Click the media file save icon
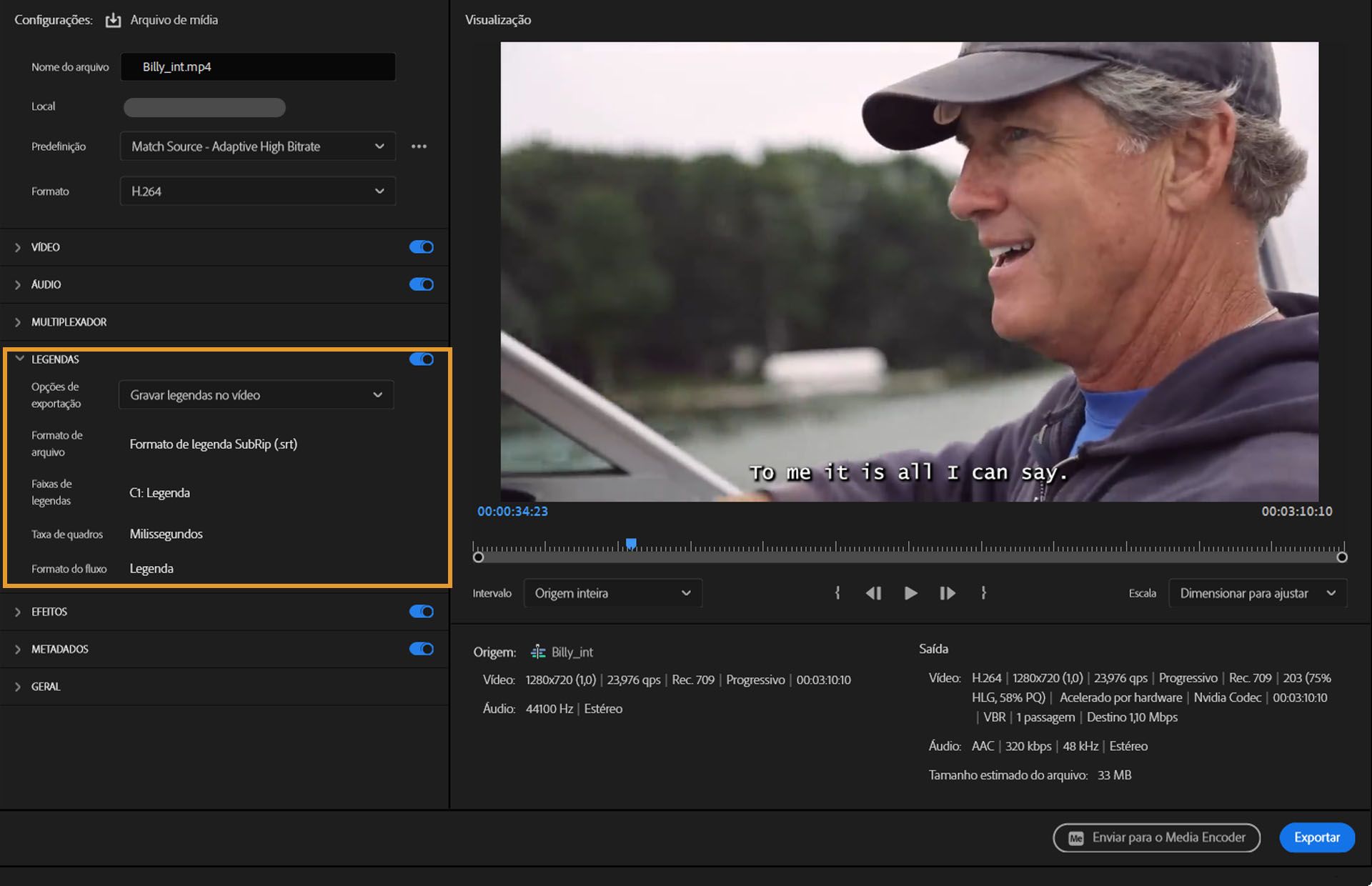The image size is (1372, 886). [113, 20]
